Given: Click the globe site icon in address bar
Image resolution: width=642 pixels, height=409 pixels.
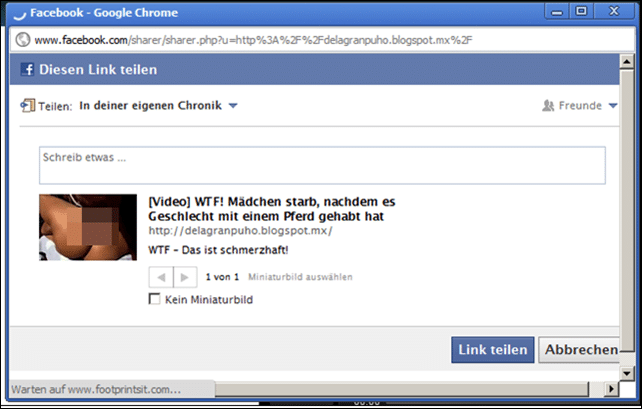Looking at the screenshot, I should coord(23,40).
